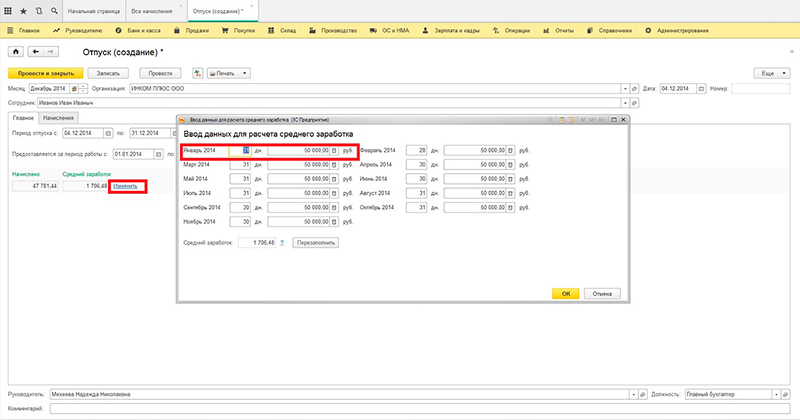Open global search magnifier icon

click(54, 11)
